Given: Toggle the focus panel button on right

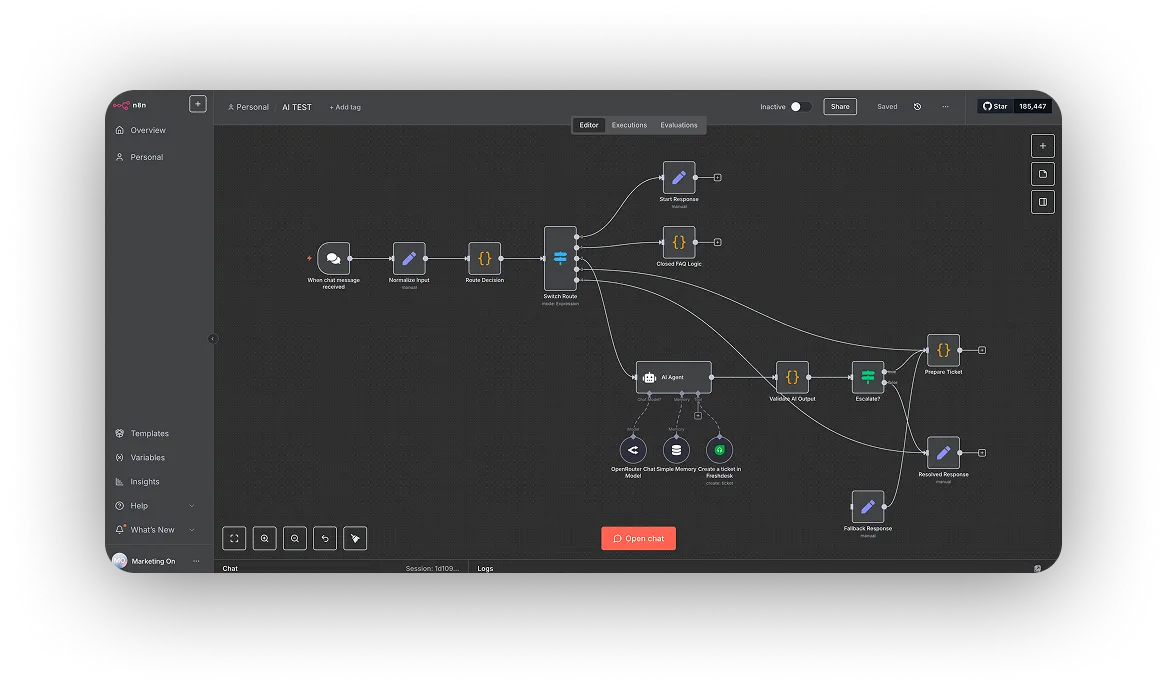Looking at the screenshot, I should pyautogui.click(x=1042, y=202).
